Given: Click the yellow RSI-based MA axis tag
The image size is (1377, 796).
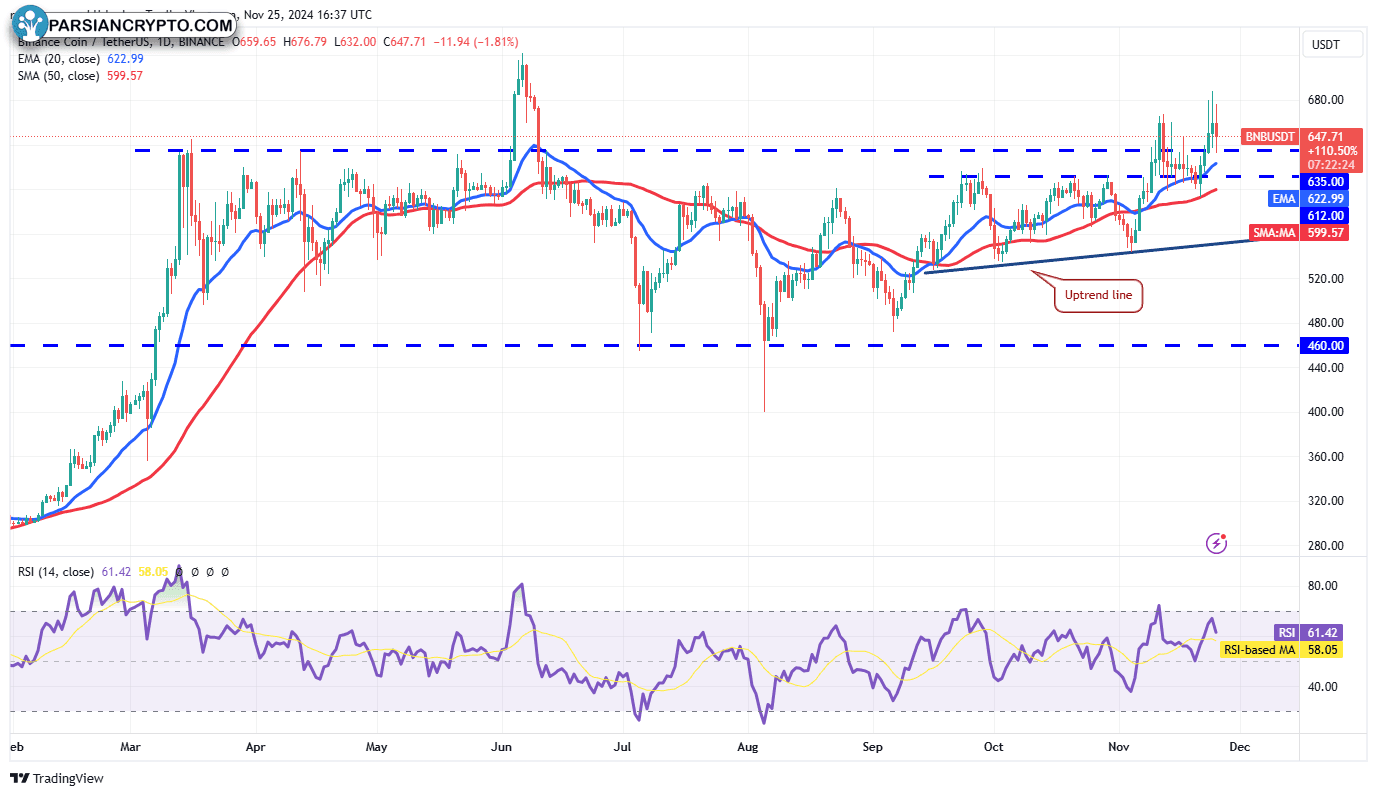Looking at the screenshot, I should coord(1260,649).
